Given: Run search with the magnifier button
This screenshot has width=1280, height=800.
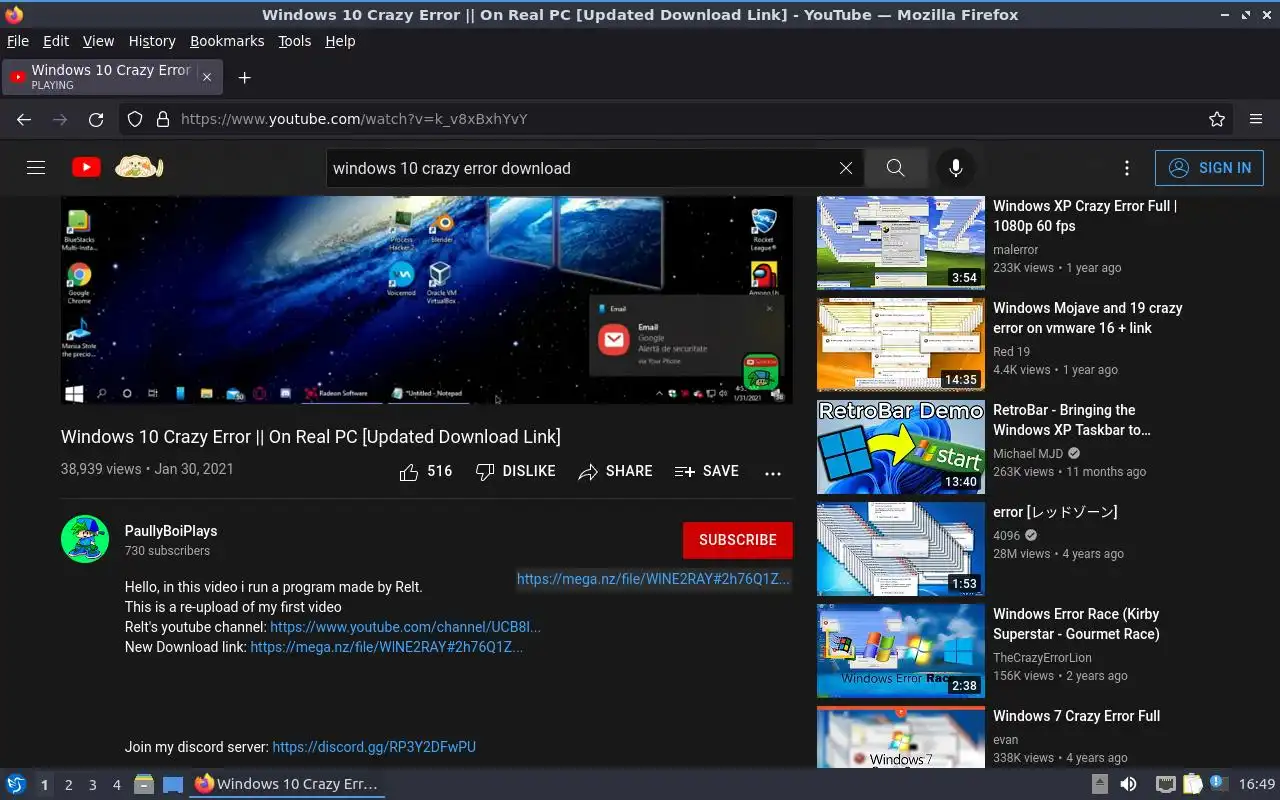Looking at the screenshot, I should coord(895,168).
